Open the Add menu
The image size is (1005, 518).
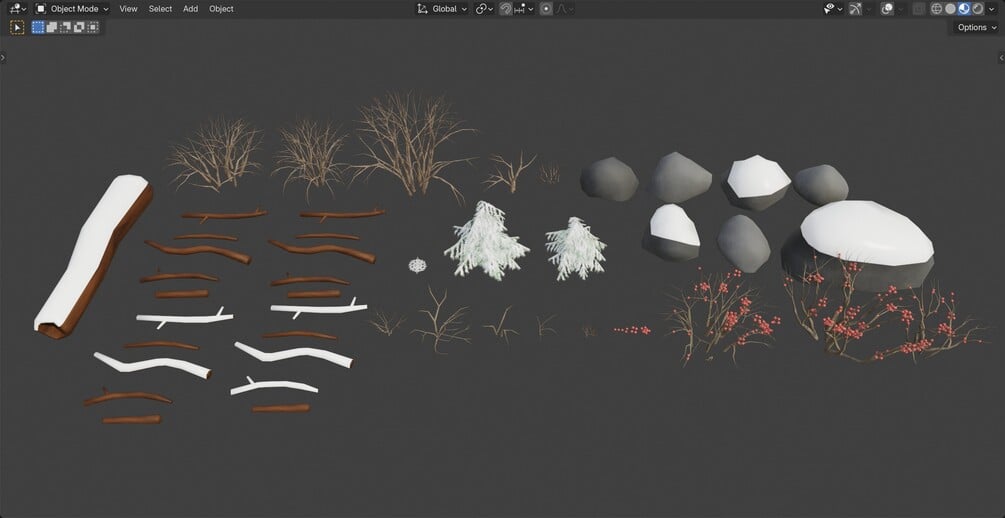pos(190,9)
